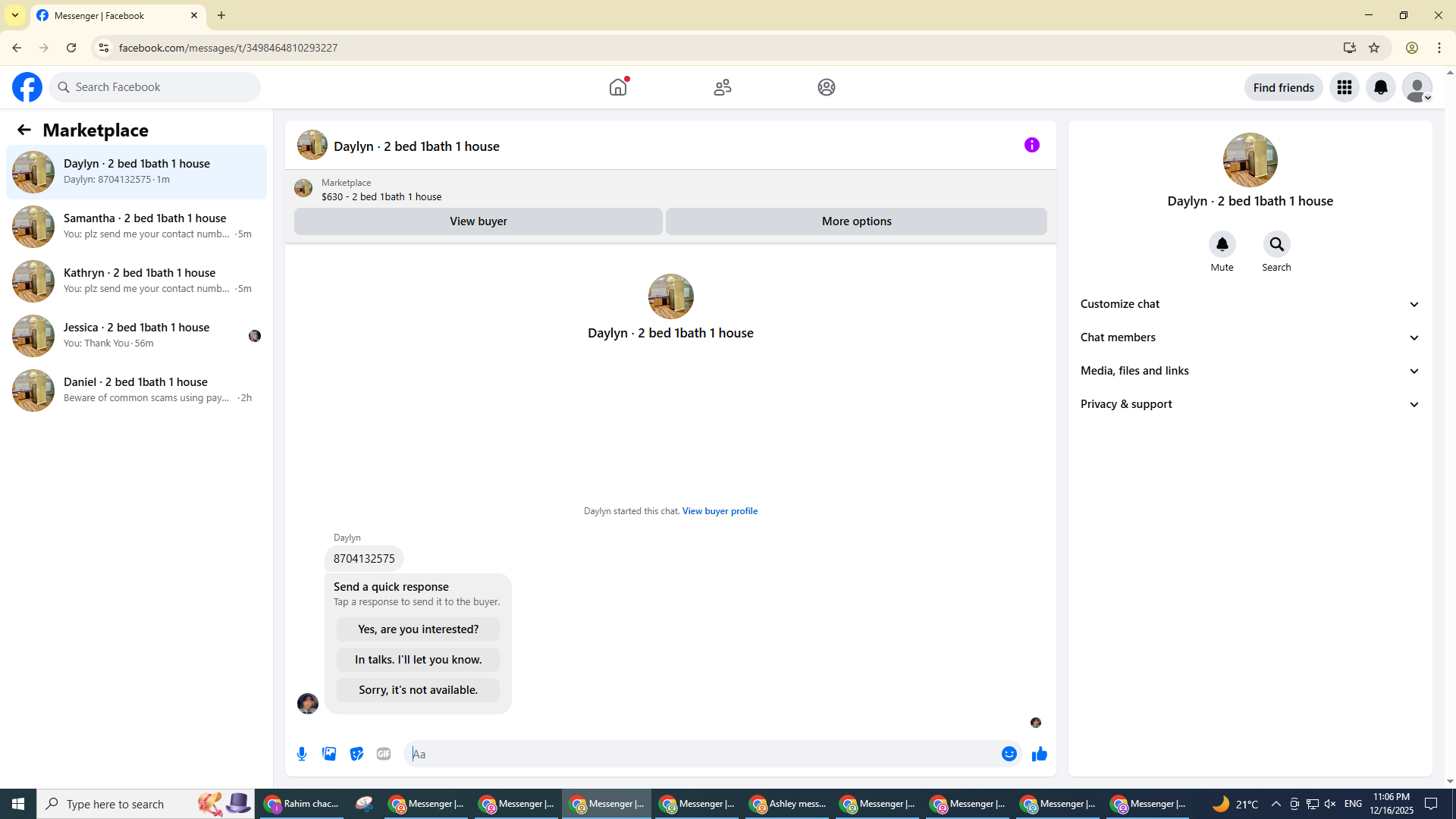Viewport: 1456px width, 819px height.
Task: Open the Windows notification center
Action: 1432,804
